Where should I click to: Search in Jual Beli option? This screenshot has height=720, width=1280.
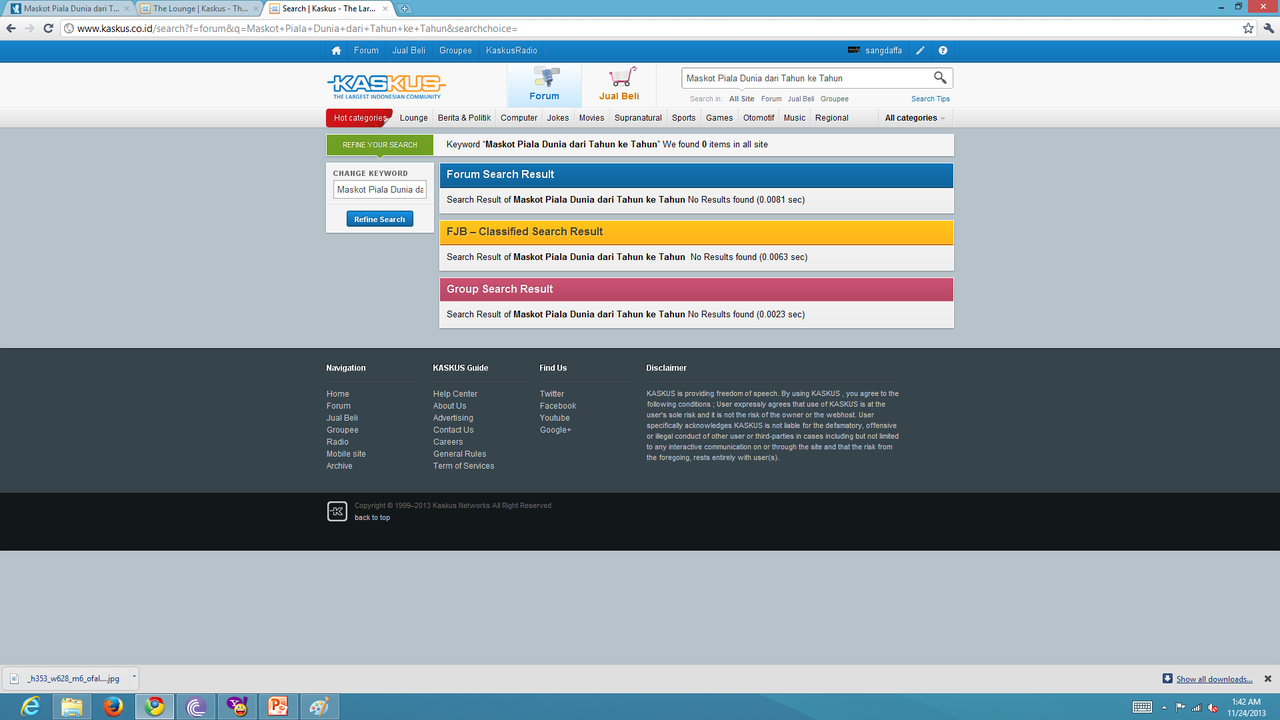801,99
